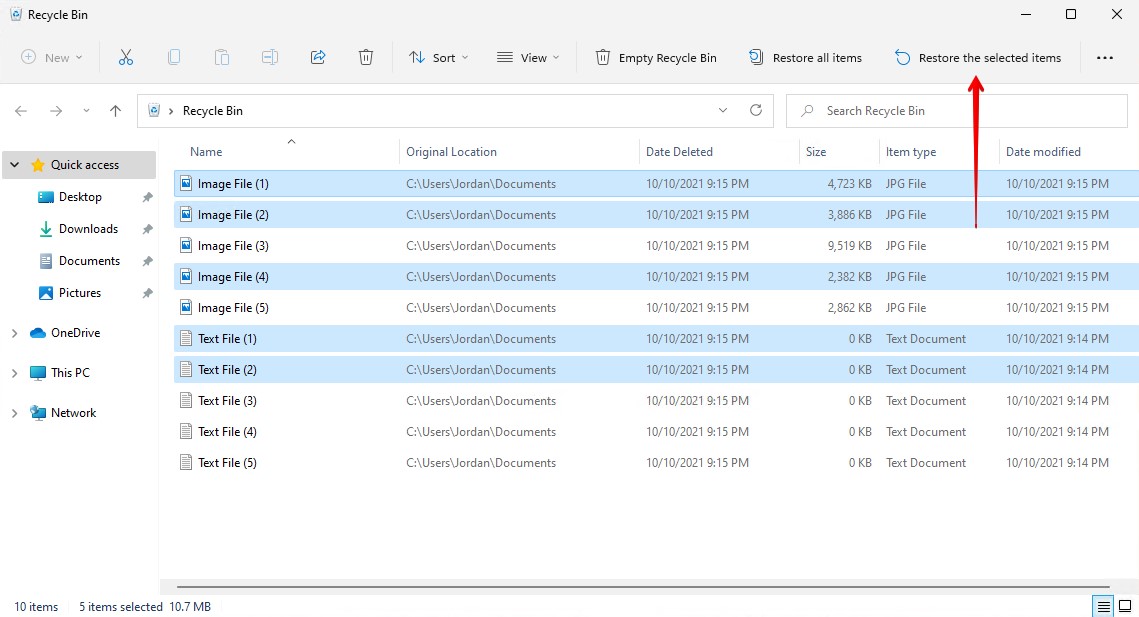Expand This PC in the navigation pane

point(17,372)
